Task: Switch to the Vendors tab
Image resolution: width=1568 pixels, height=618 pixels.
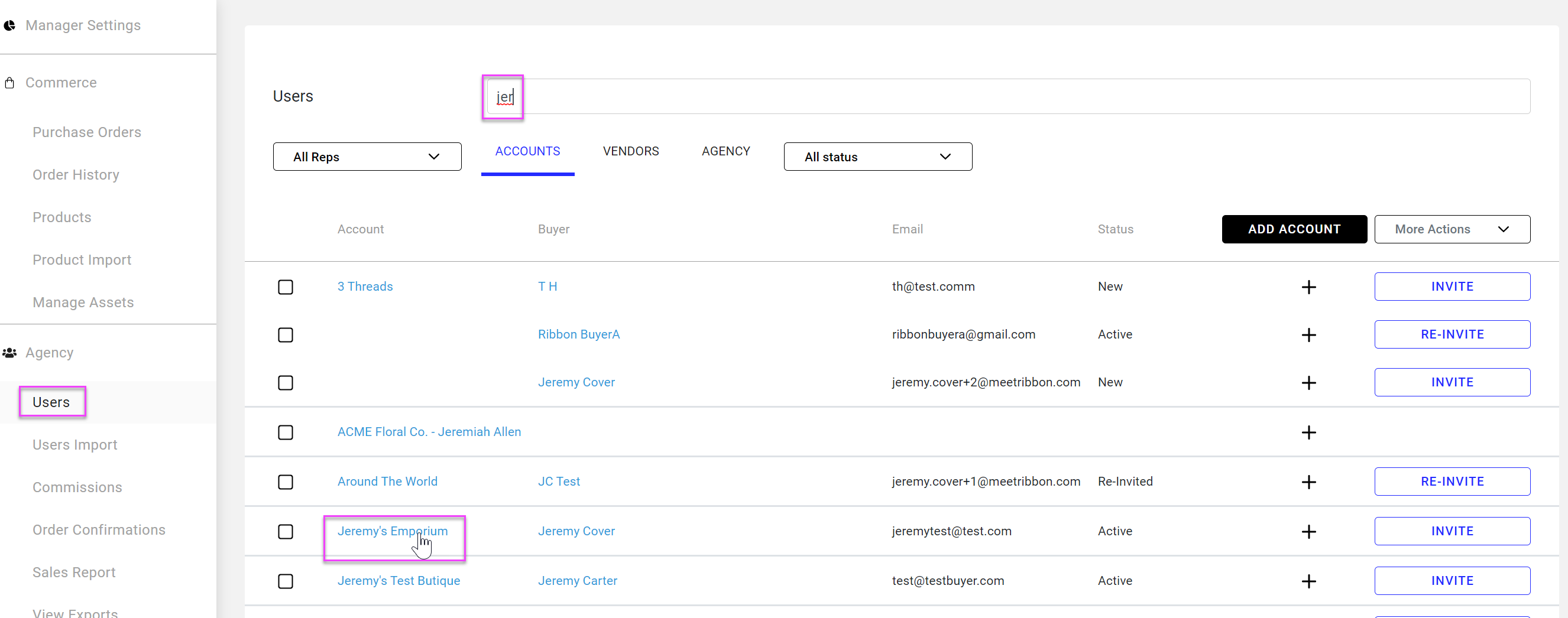Action: click(x=631, y=151)
